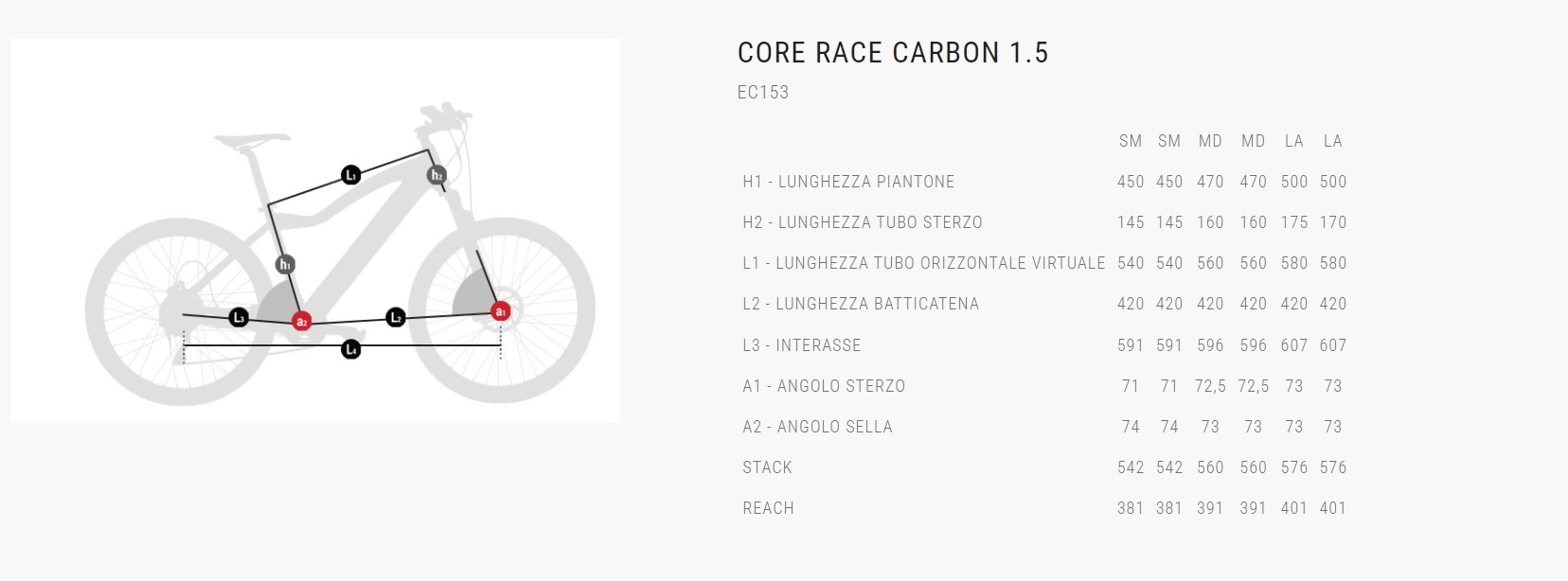The width and height of the screenshot is (1568, 581).
Task: Select the 175 value in the H2 row
Action: tap(1294, 222)
